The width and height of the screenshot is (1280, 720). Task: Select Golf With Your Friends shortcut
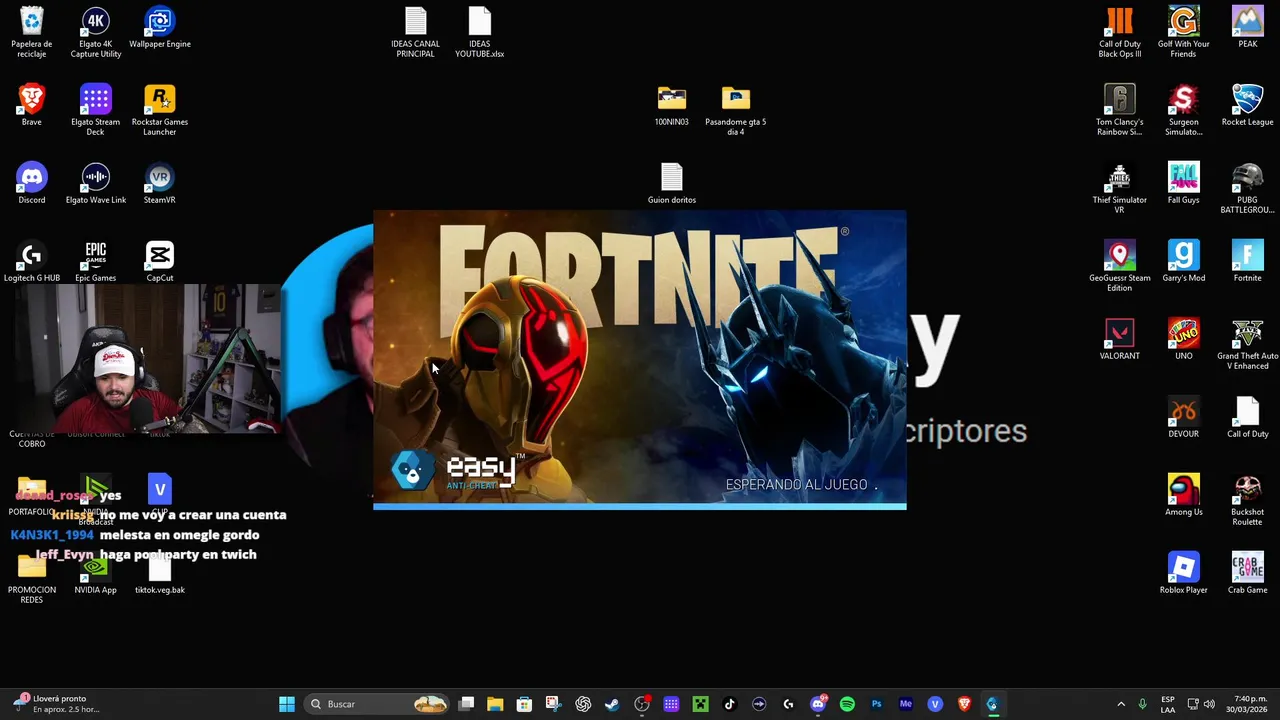click(x=1184, y=31)
